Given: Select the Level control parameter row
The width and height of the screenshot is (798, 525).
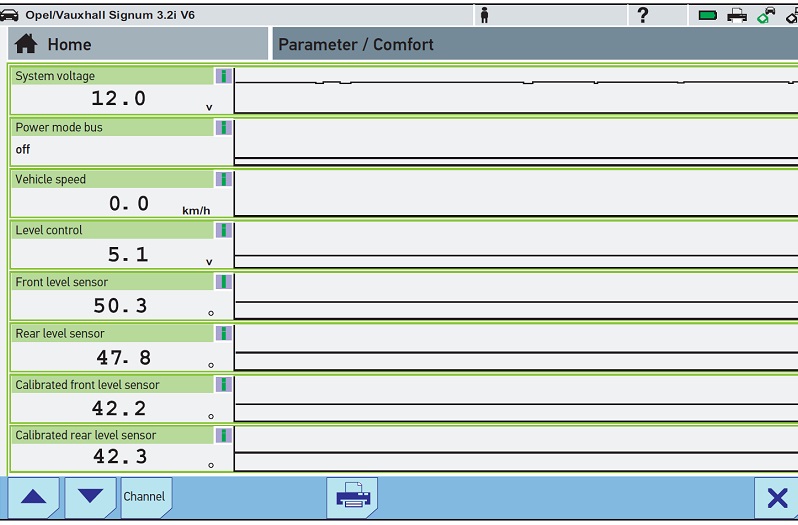Looking at the screenshot, I should click(x=120, y=244).
